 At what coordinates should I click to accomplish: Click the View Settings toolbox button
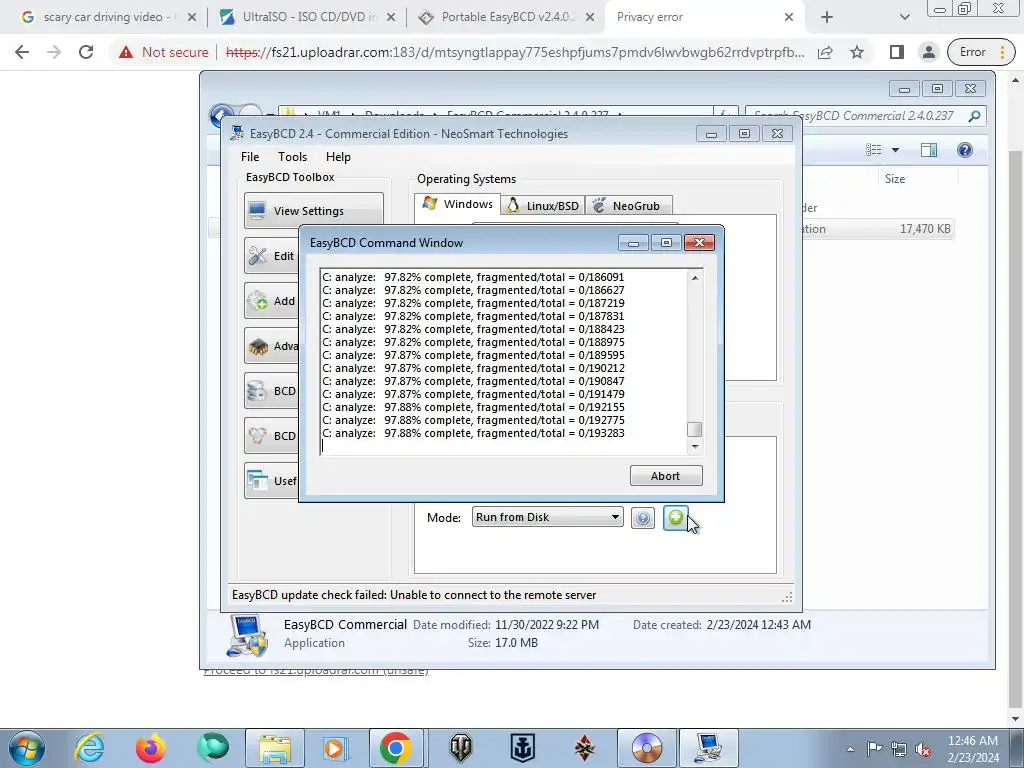[313, 210]
